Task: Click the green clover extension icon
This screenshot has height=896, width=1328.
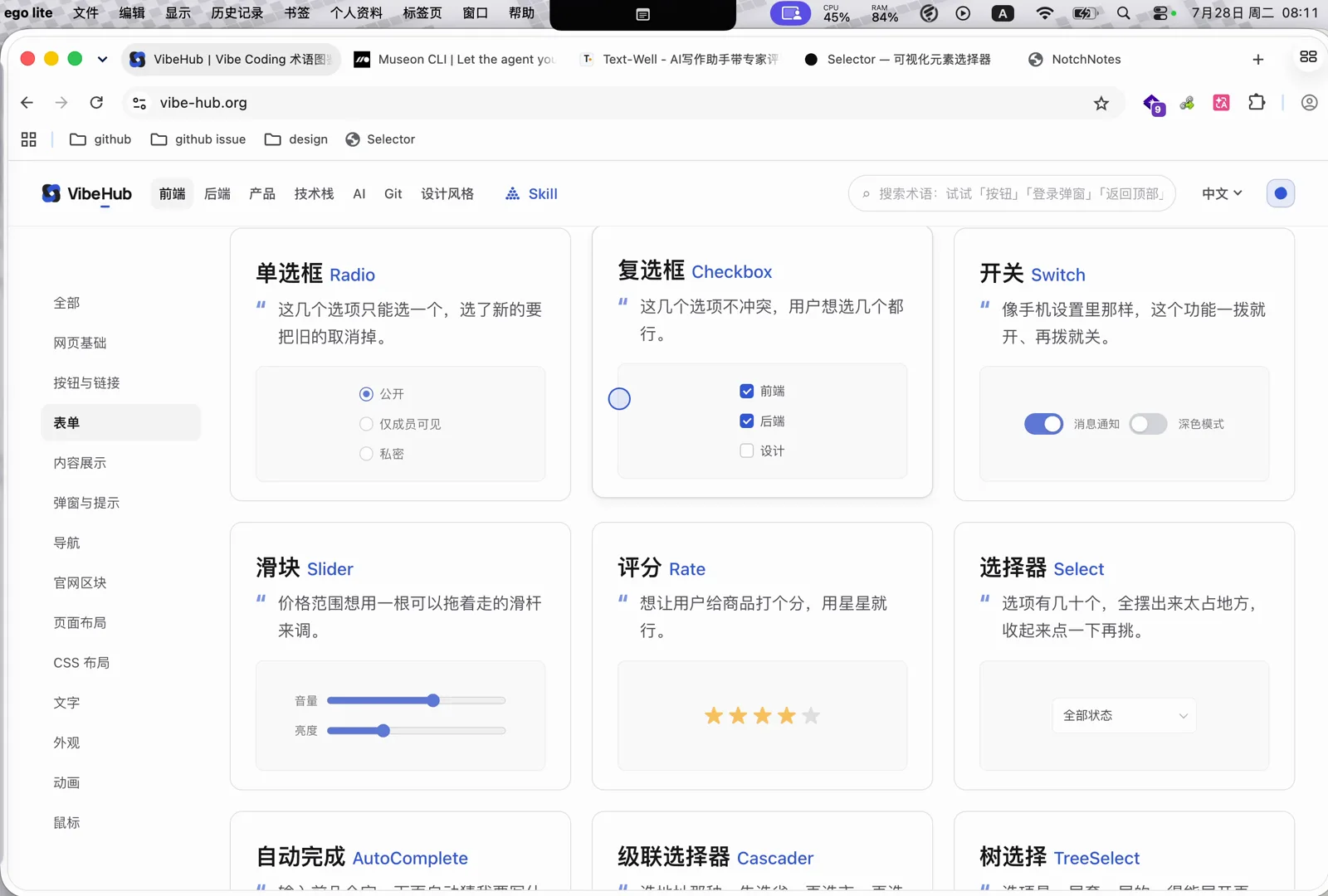Action: tap(1188, 103)
